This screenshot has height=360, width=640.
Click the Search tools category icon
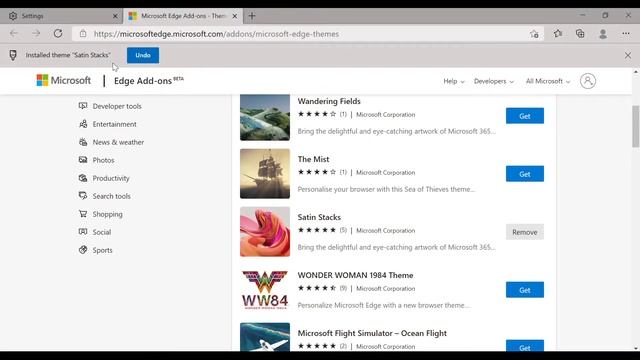(83, 196)
